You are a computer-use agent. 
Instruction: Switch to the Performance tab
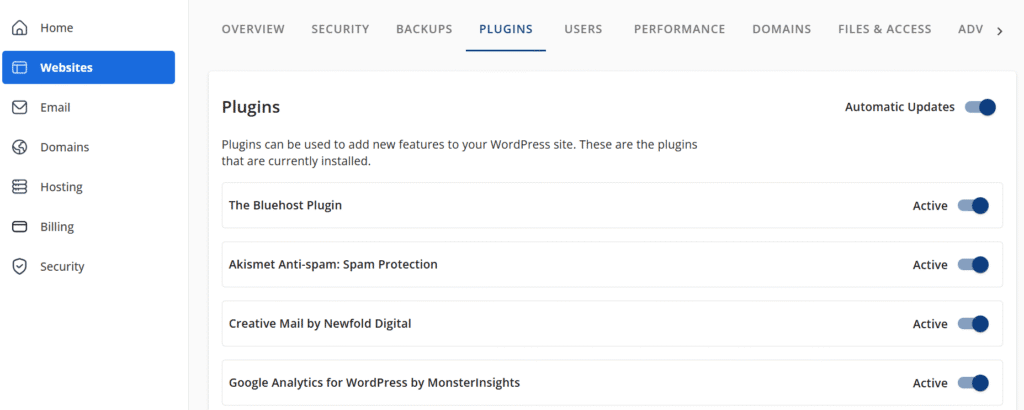click(x=679, y=29)
